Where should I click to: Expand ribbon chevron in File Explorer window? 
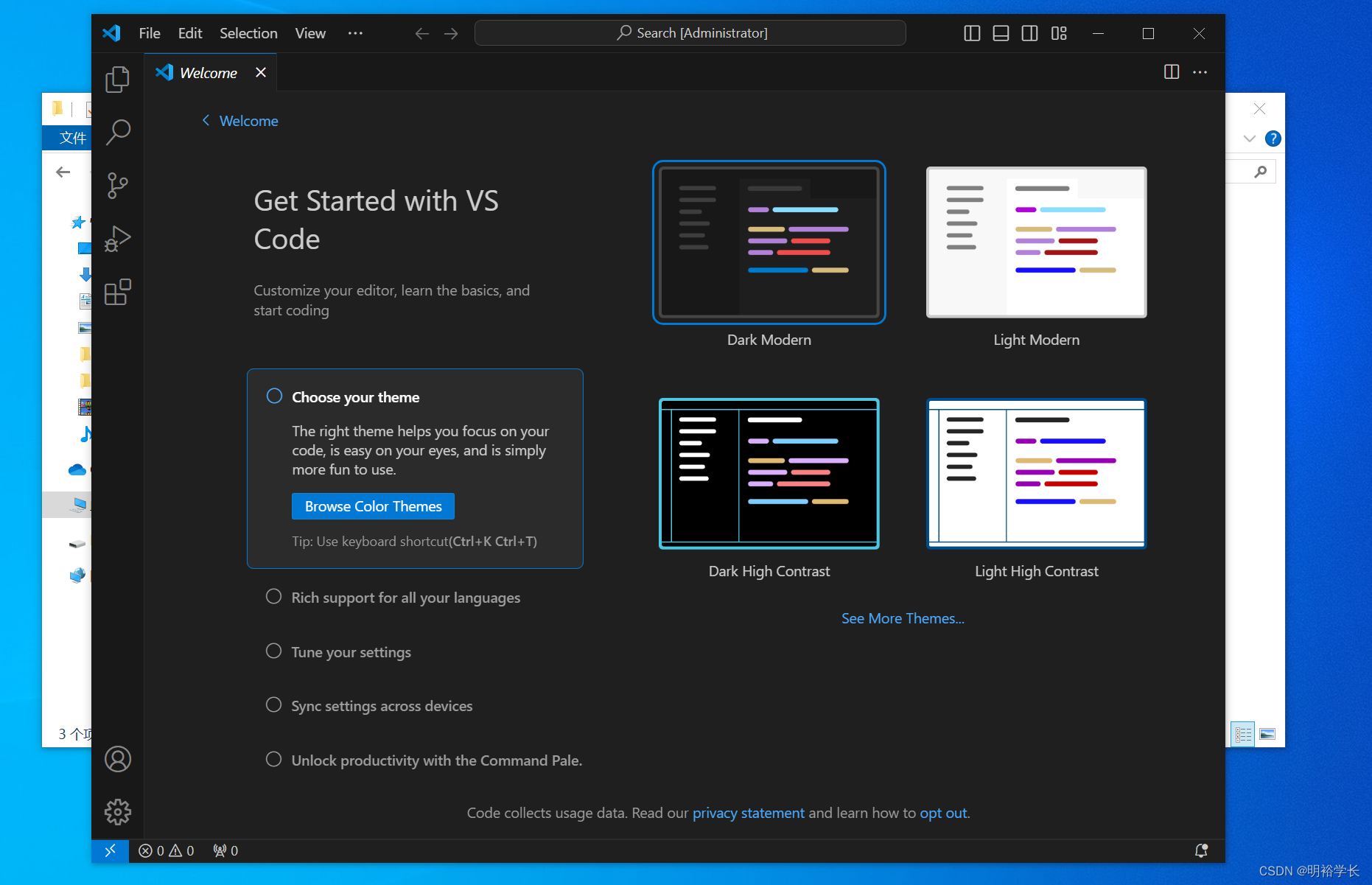pos(1249,139)
